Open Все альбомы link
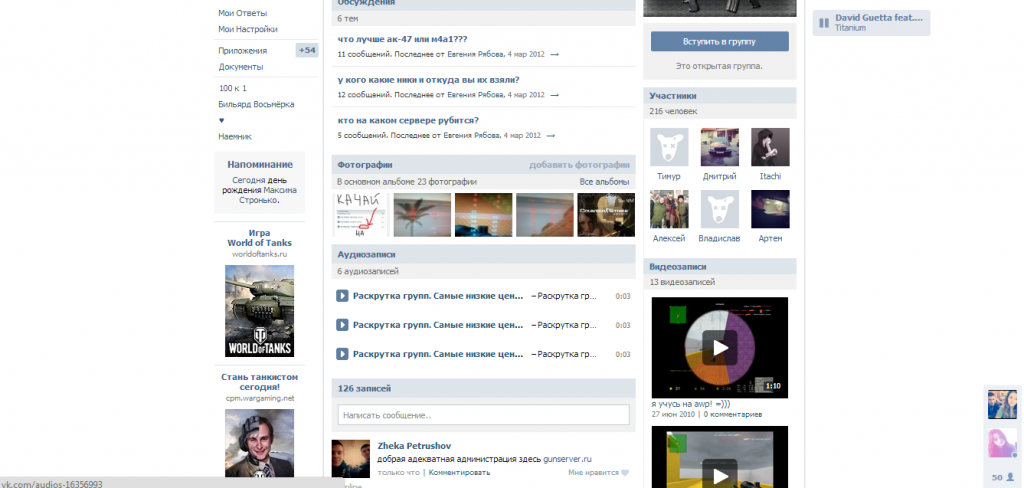1024x488 pixels. (x=604, y=182)
